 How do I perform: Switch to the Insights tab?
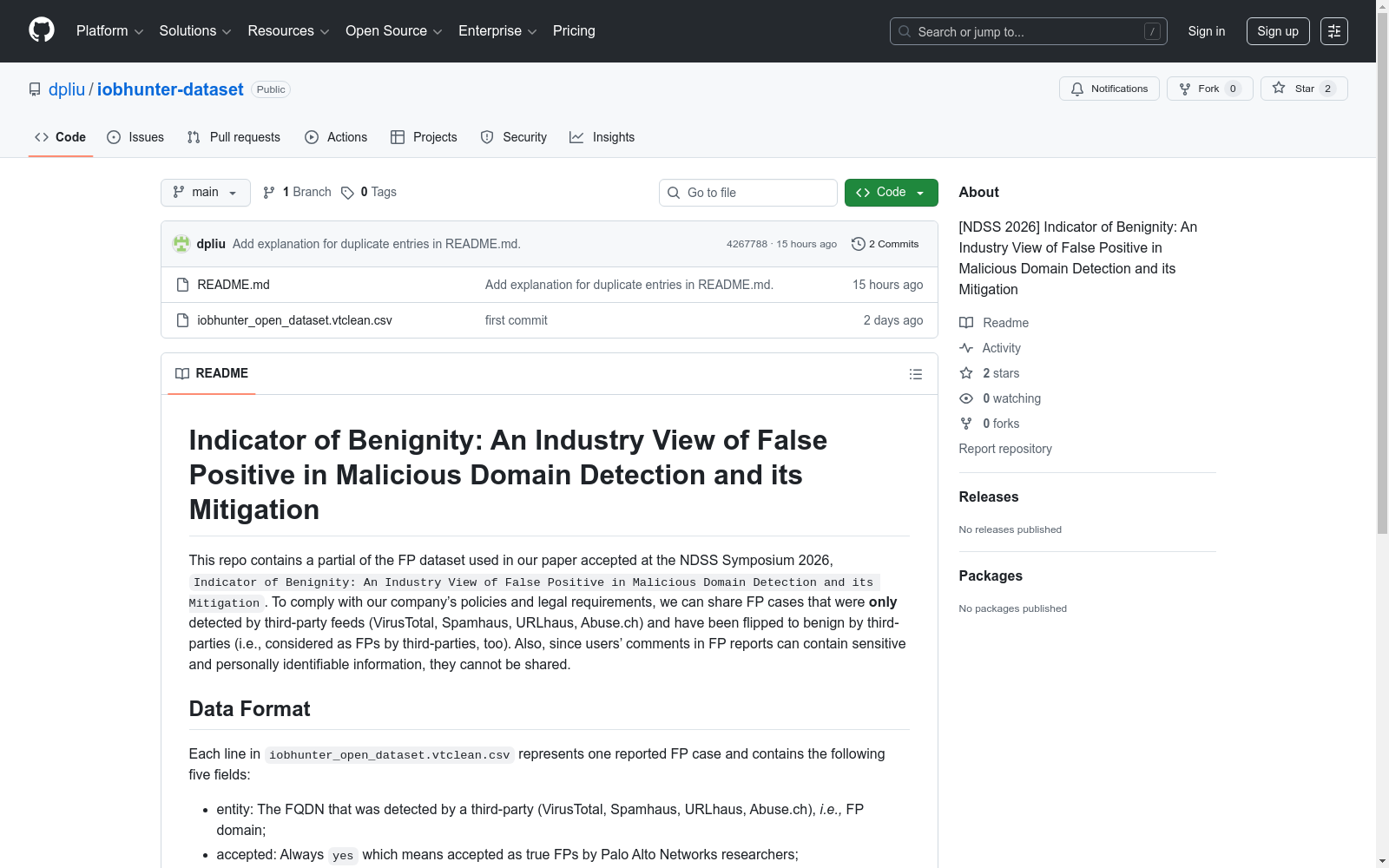click(x=602, y=137)
